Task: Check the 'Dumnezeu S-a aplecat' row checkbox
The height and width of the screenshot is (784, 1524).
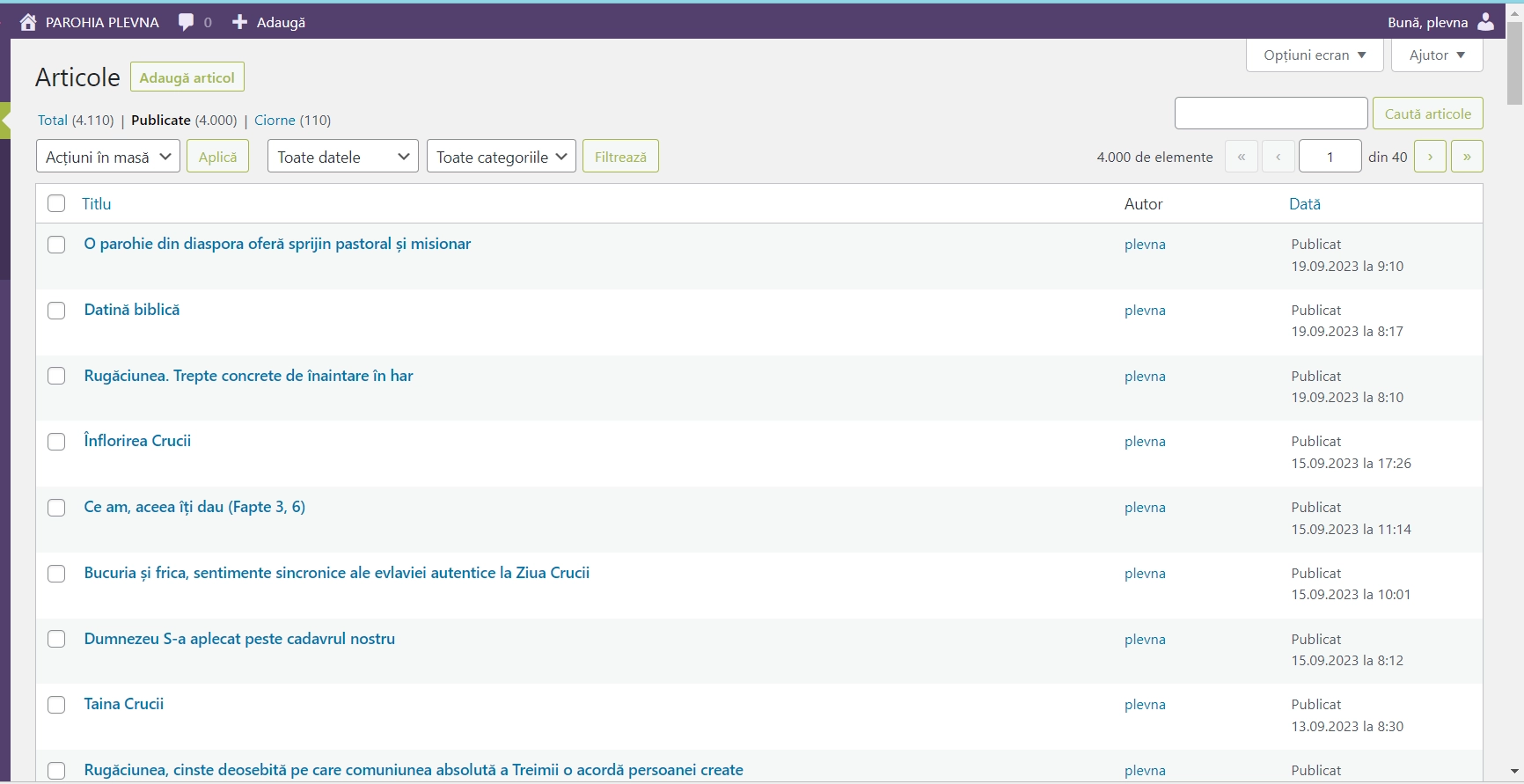Action: tap(56, 639)
